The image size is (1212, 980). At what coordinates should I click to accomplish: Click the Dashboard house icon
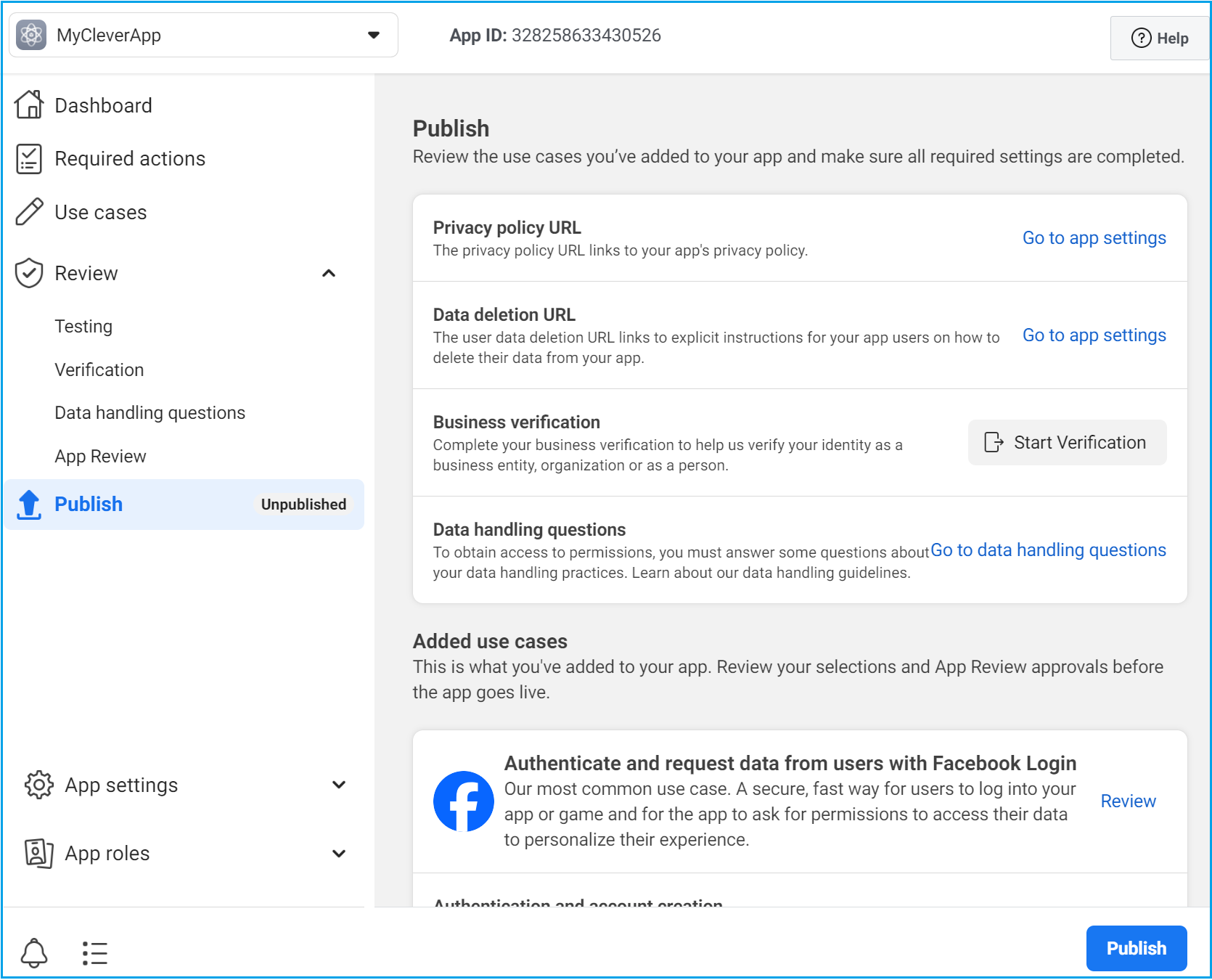[29, 105]
